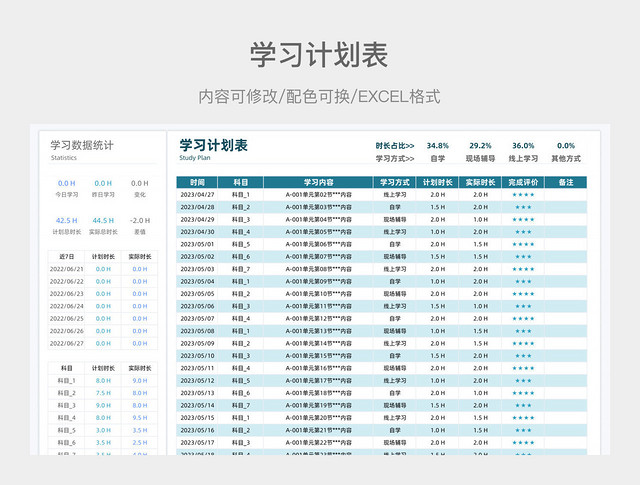Select 科目_5 in the statistics subject table

67,430
